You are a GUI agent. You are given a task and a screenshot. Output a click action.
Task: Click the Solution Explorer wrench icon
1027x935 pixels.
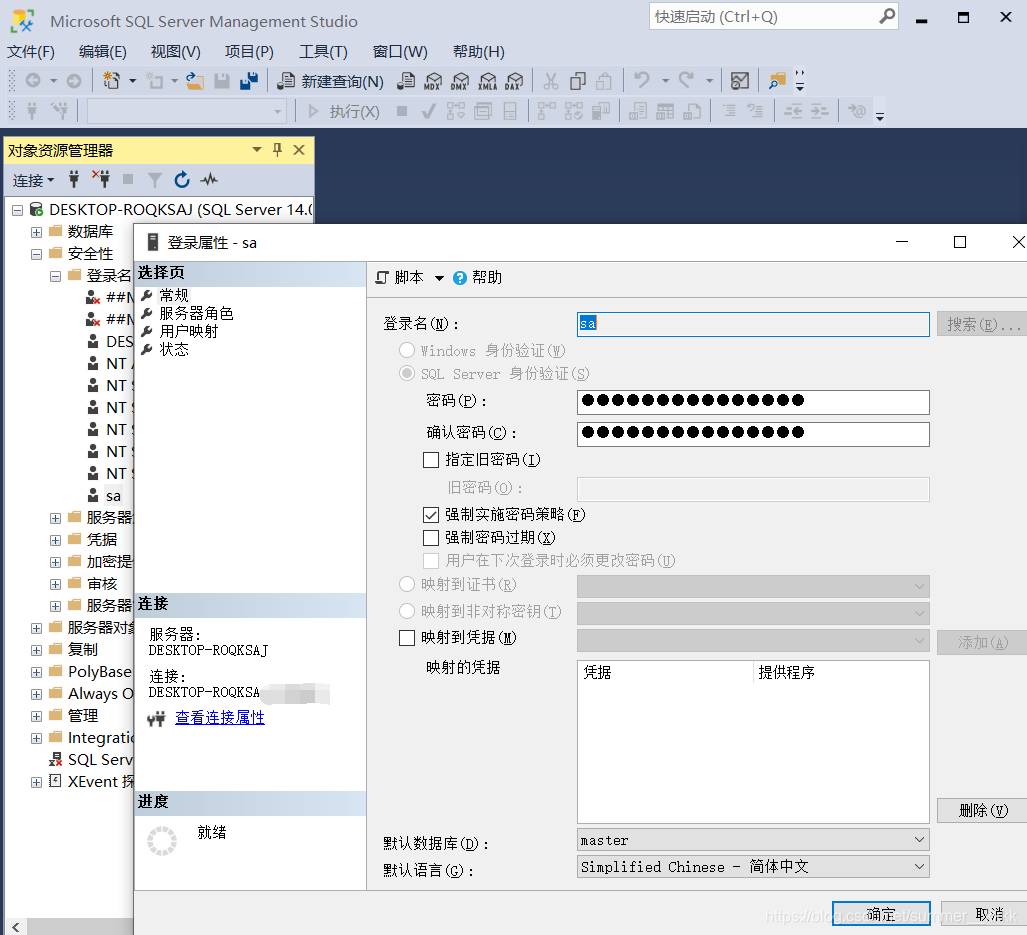point(777,81)
